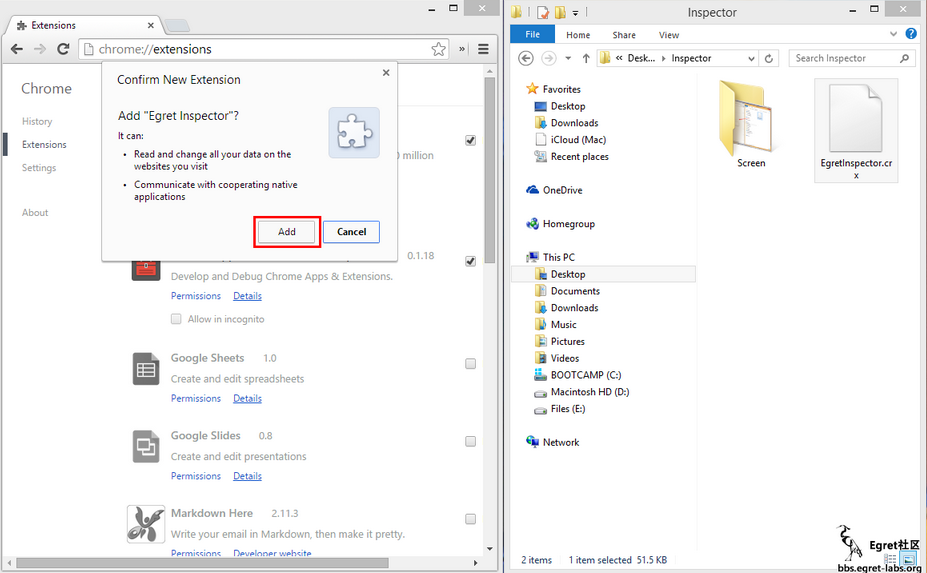This screenshot has height=573, width=927.
Task: Go up one folder level in Explorer
Action: tap(586, 58)
